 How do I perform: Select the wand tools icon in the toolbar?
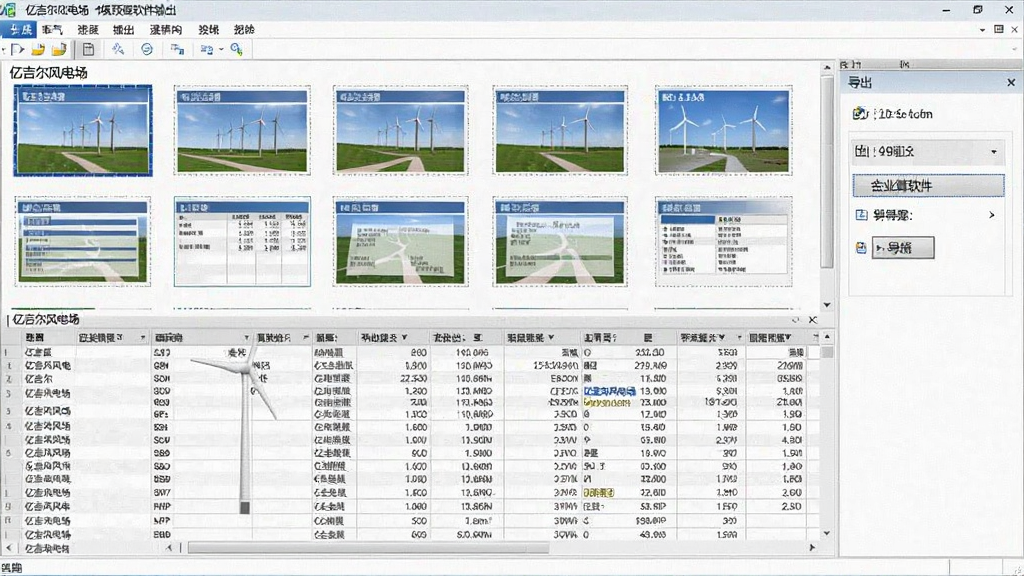(x=118, y=49)
